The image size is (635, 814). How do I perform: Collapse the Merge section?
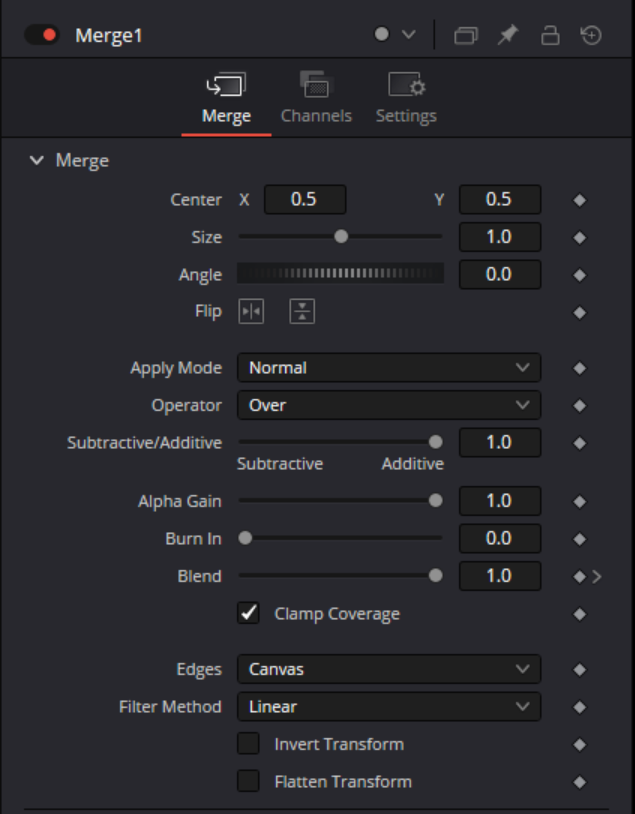click(x=38, y=161)
